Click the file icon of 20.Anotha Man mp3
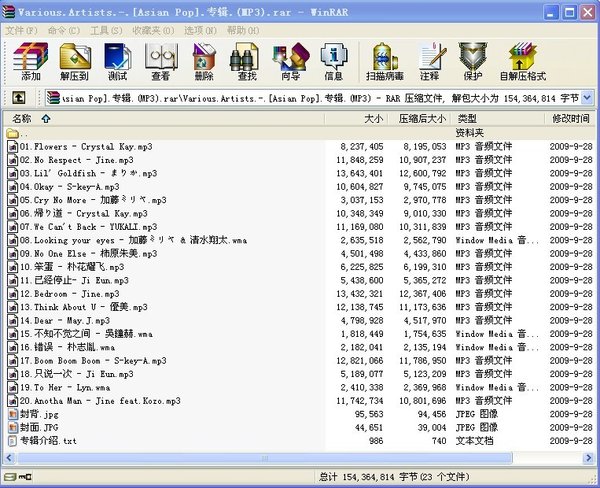This screenshot has height=488, width=600. [13, 401]
